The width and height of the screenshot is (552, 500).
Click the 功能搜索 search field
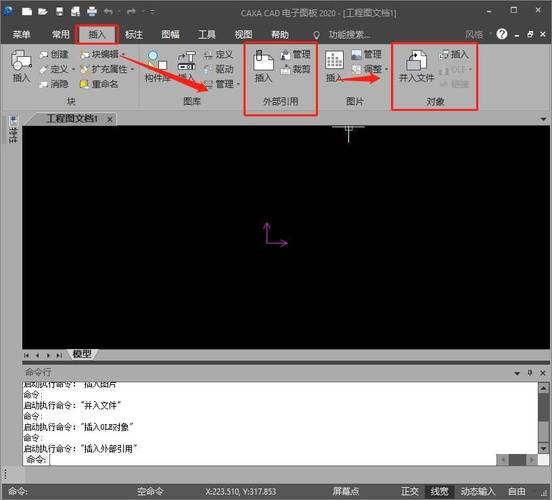coord(349,35)
